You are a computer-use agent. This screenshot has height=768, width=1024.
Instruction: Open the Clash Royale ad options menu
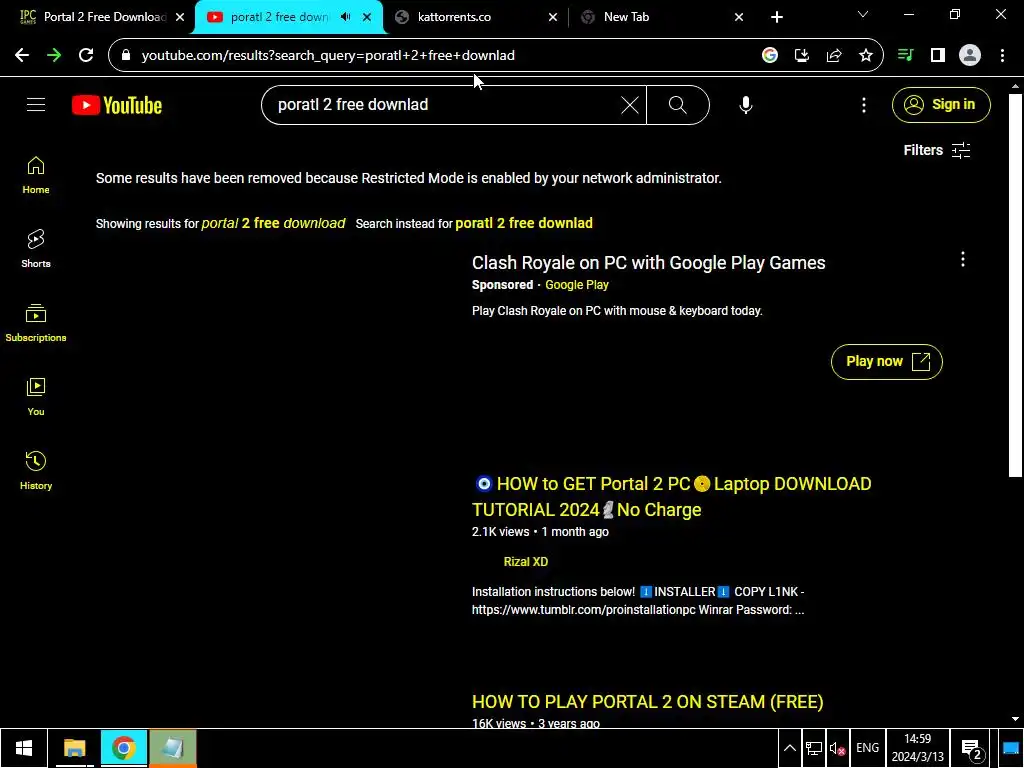click(x=962, y=259)
